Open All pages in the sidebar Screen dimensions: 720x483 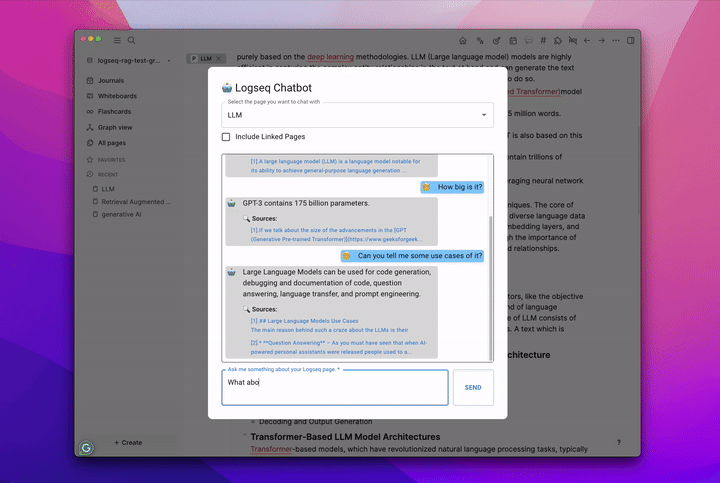[112, 143]
